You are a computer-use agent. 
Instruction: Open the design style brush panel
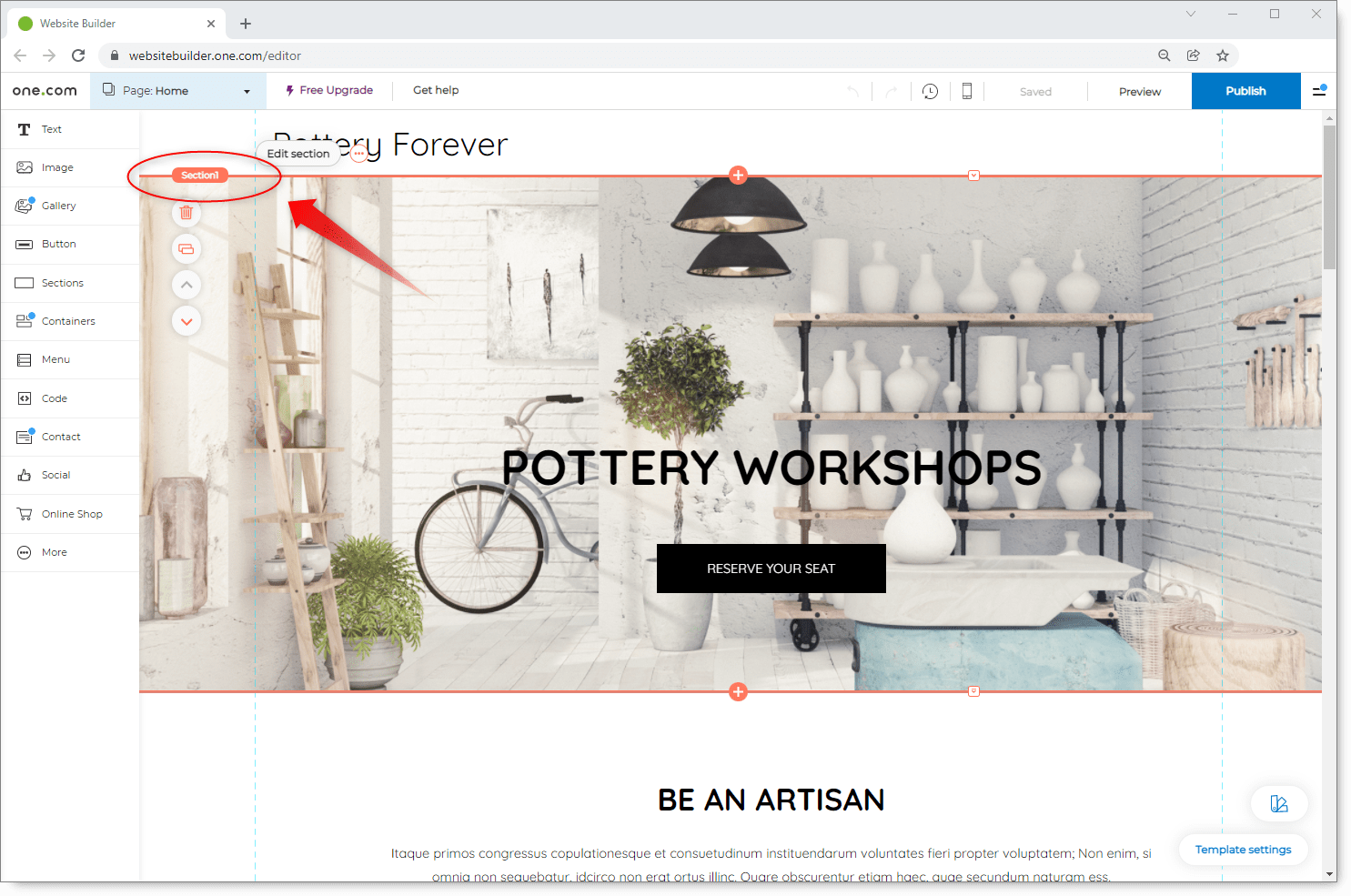1279,803
